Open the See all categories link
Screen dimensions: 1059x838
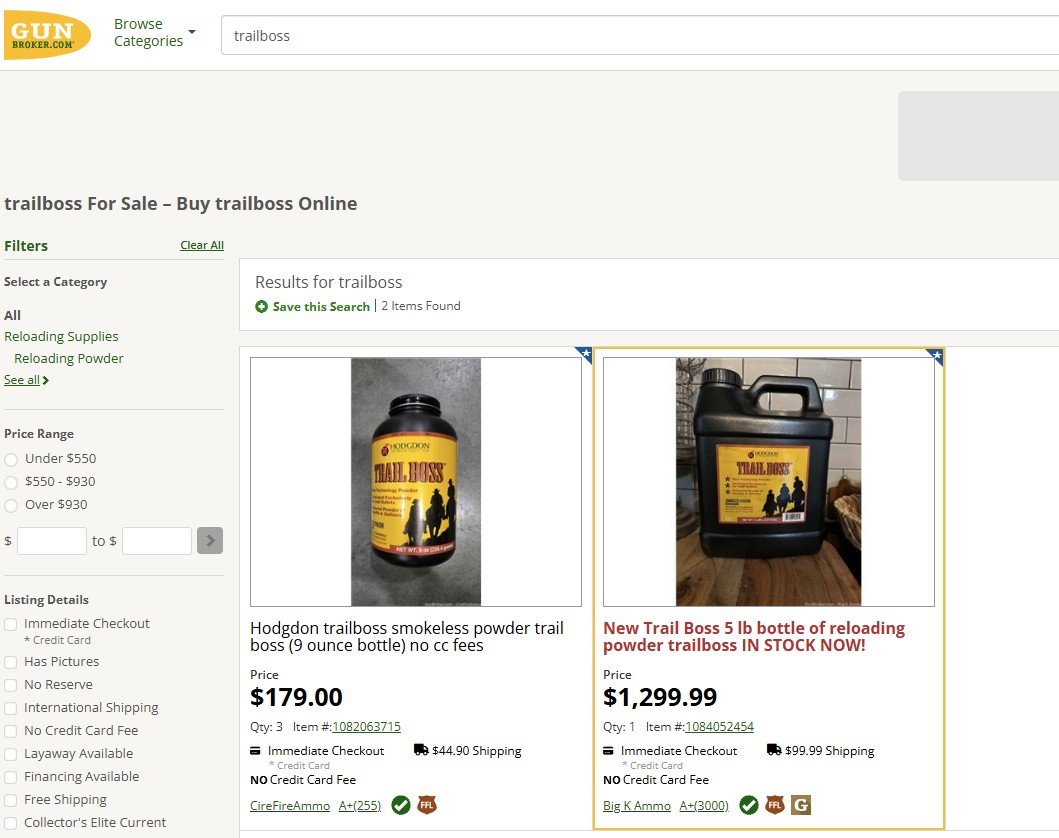click(x=26, y=379)
